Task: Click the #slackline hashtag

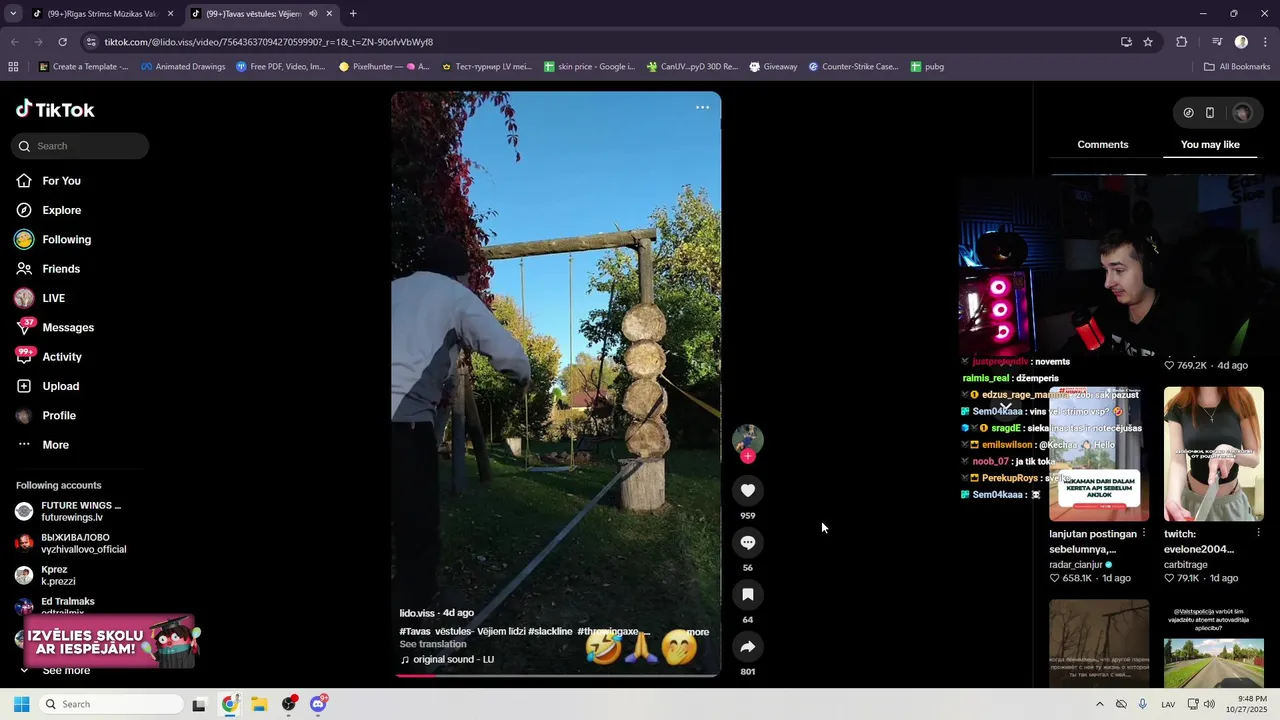Action: tap(550, 632)
